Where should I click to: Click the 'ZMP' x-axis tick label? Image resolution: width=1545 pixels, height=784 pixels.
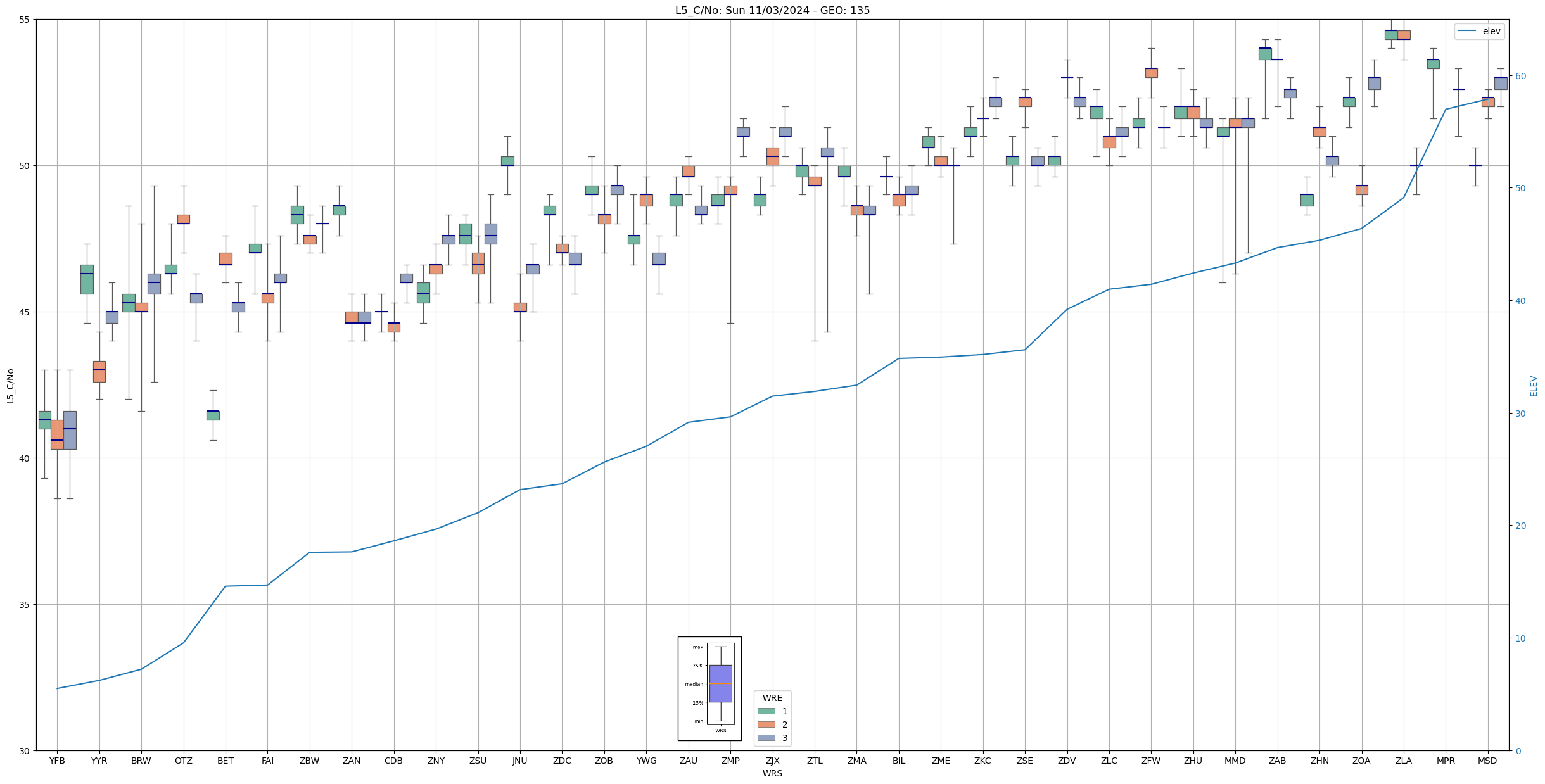tap(730, 761)
